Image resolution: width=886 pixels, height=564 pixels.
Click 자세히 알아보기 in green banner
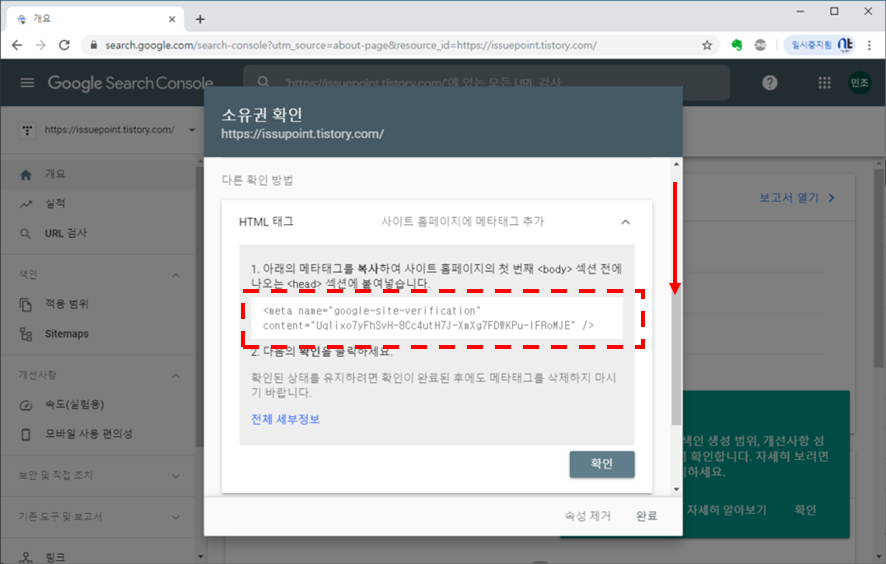coord(727,510)
